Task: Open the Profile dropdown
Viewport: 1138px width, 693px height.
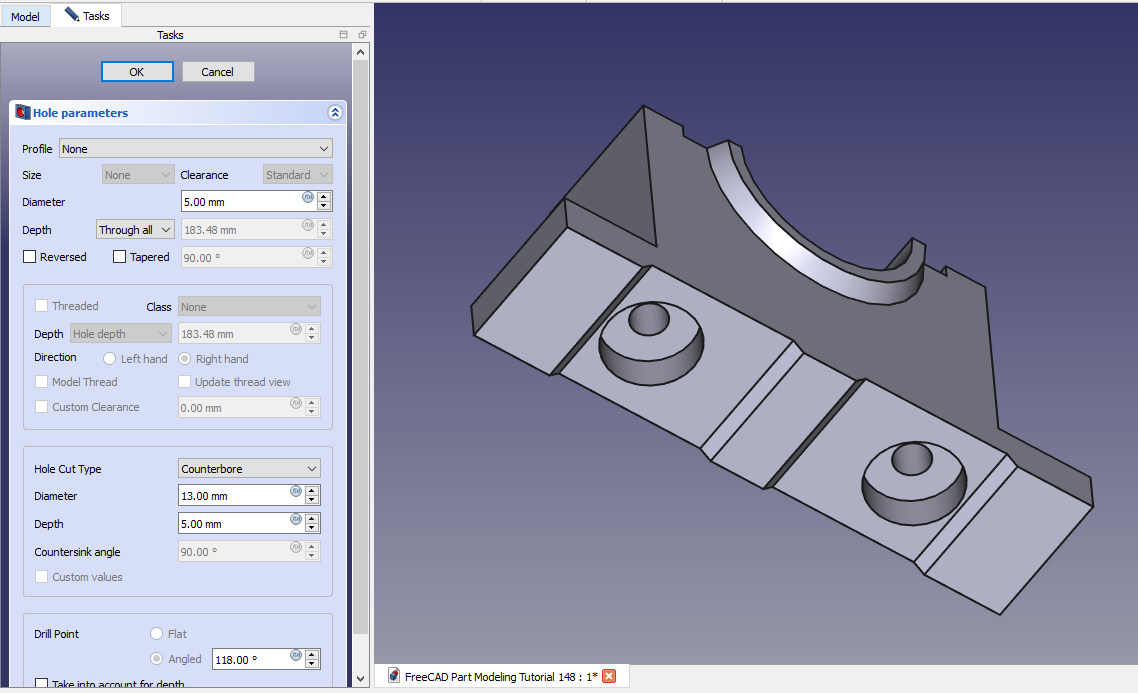Action: pyautogui.click(x=195, y=149)
